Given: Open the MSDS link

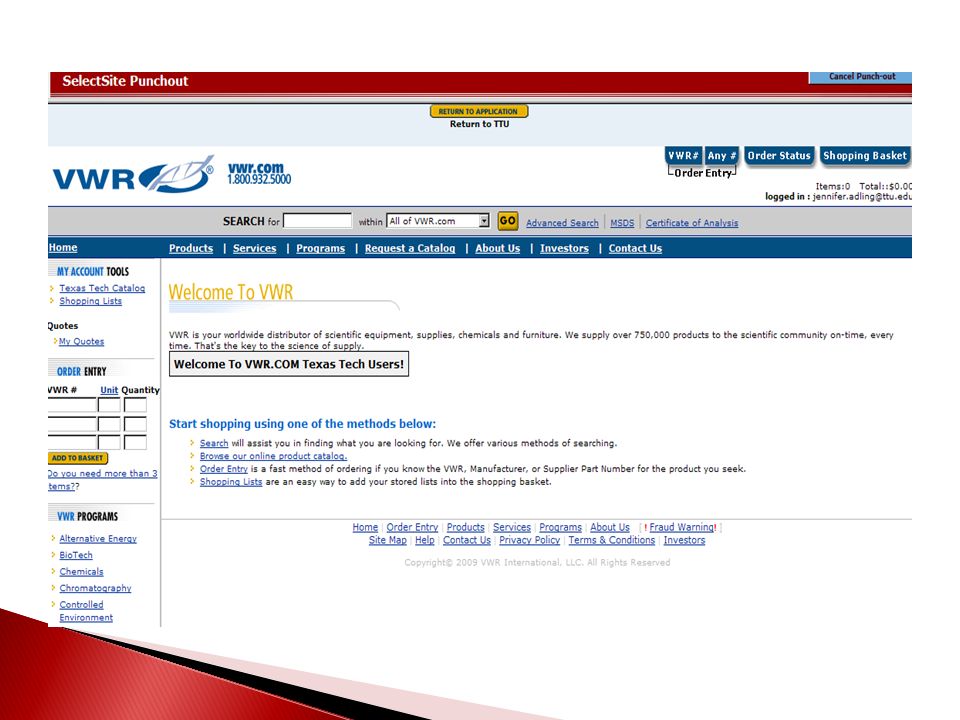Looking at the screenshot, I should pyautogui.click(x=622, y=223).
